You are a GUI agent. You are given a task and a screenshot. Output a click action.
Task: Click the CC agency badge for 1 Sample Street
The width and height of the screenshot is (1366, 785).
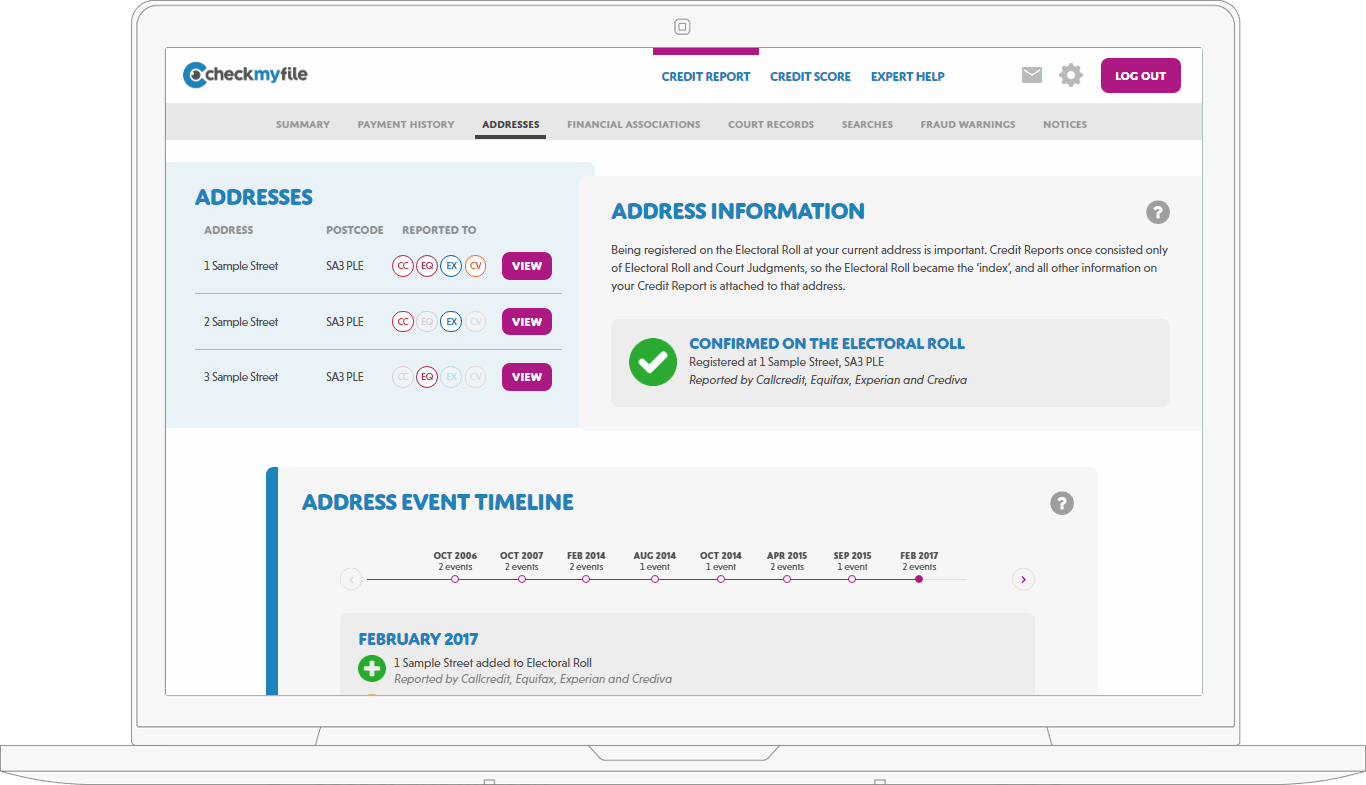[x=403, y=266]
